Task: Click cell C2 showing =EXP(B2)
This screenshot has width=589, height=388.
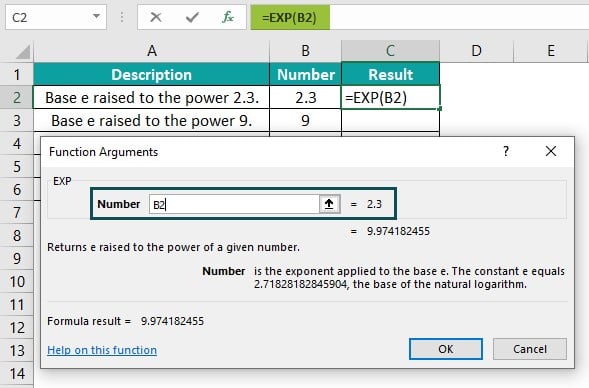Action: [390, 98]
